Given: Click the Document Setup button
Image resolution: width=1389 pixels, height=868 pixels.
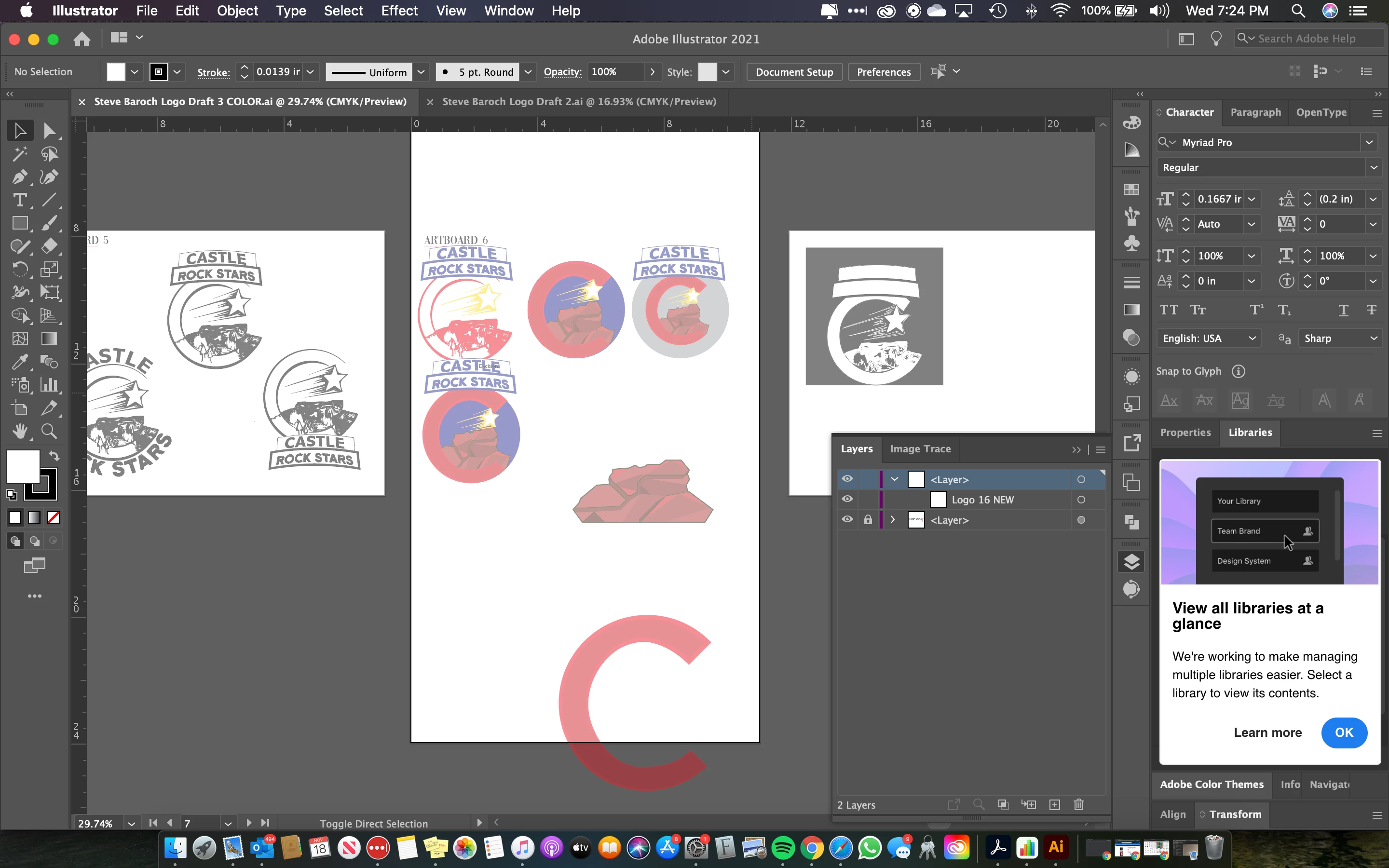Looking at the screenshot, I should (x=794, y=72).
